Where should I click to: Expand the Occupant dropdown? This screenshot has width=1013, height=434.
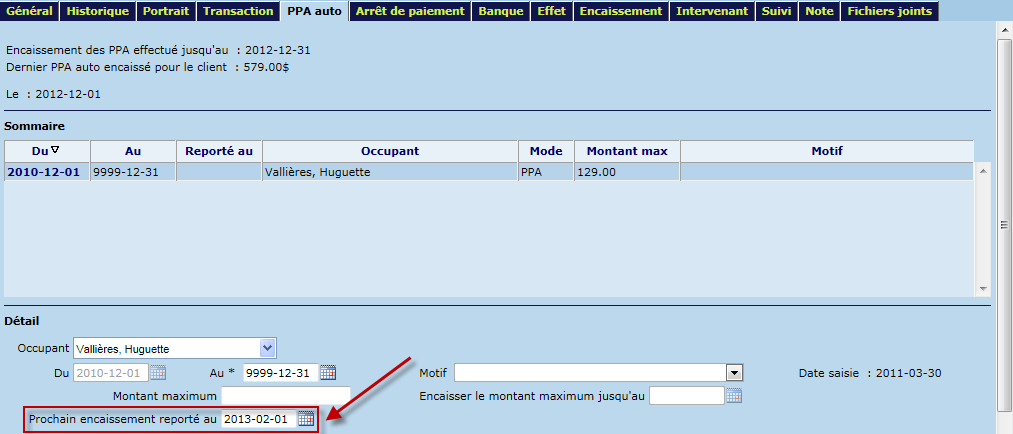pyautogui.click(x=267, y=348)
